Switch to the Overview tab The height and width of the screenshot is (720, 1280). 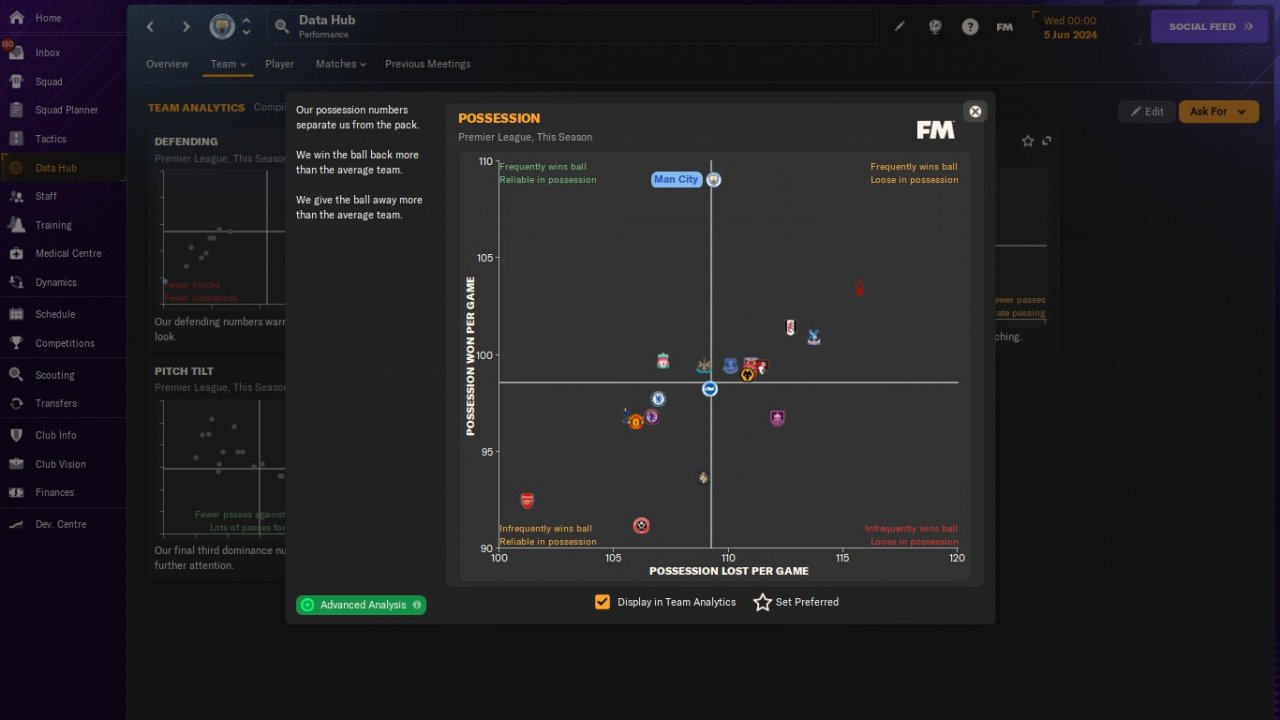click(167, 64)
